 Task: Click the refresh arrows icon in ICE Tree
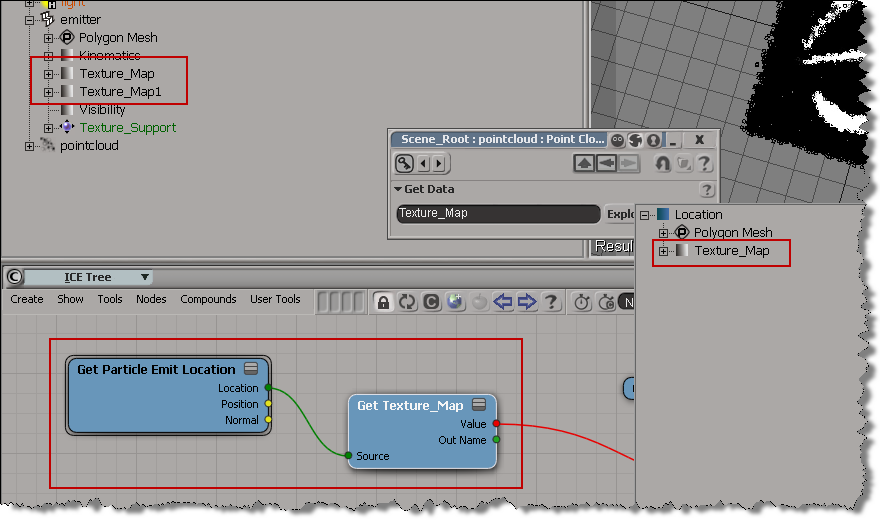[x=407, y=301]
